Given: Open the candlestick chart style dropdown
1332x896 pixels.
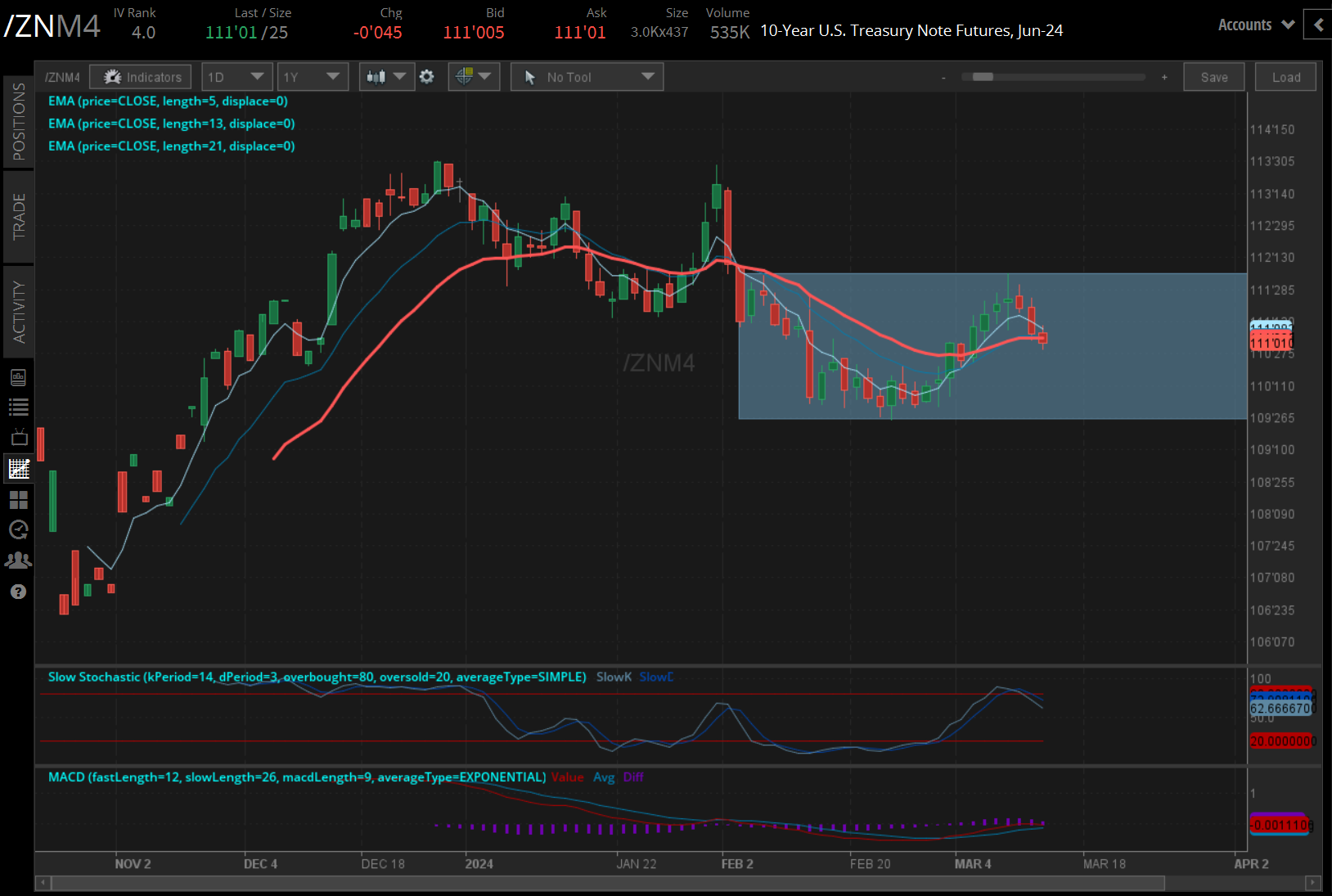Looking at the screenshot, I should click(386, 77).
